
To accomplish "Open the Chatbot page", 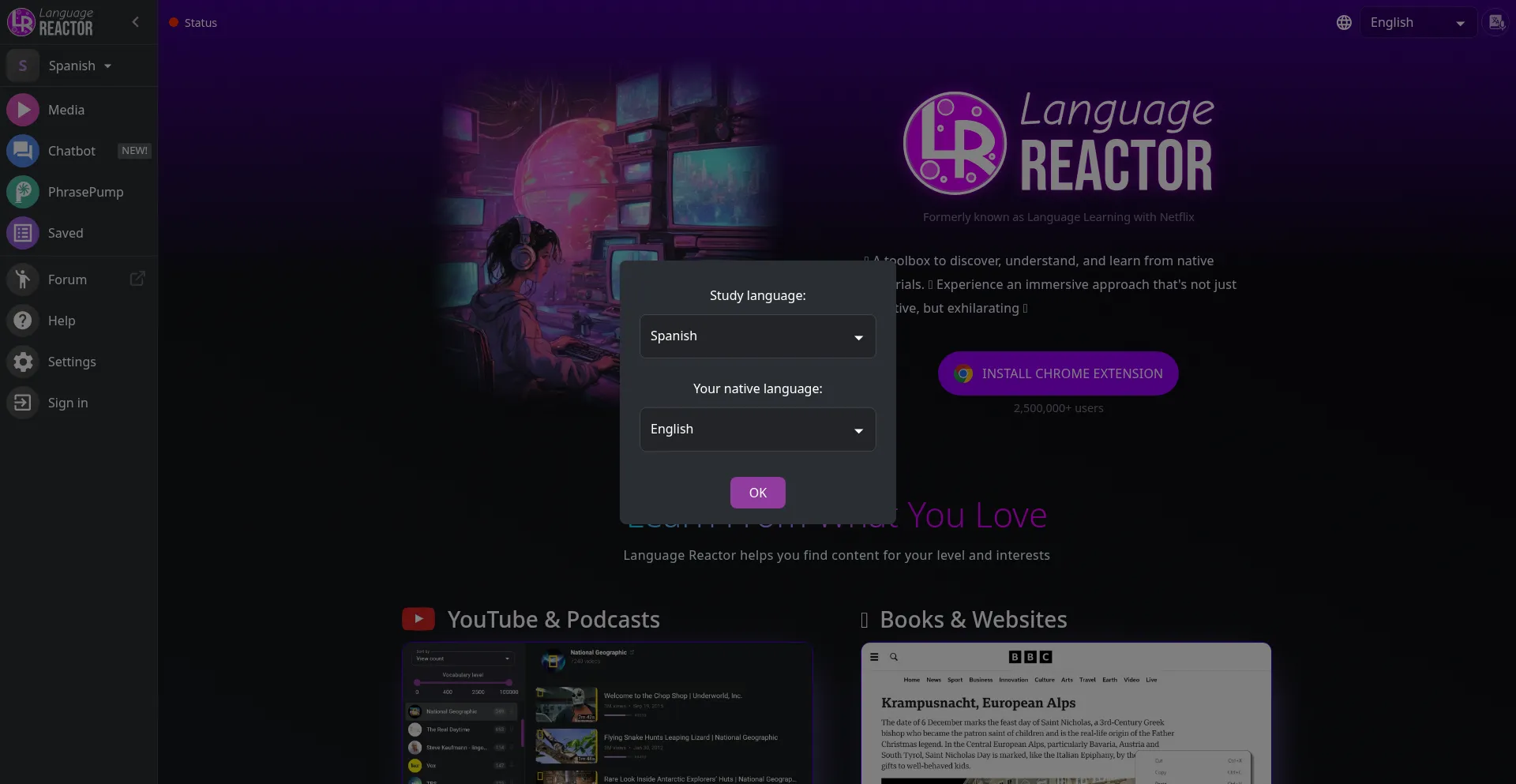I will click(x=79, y=151).
